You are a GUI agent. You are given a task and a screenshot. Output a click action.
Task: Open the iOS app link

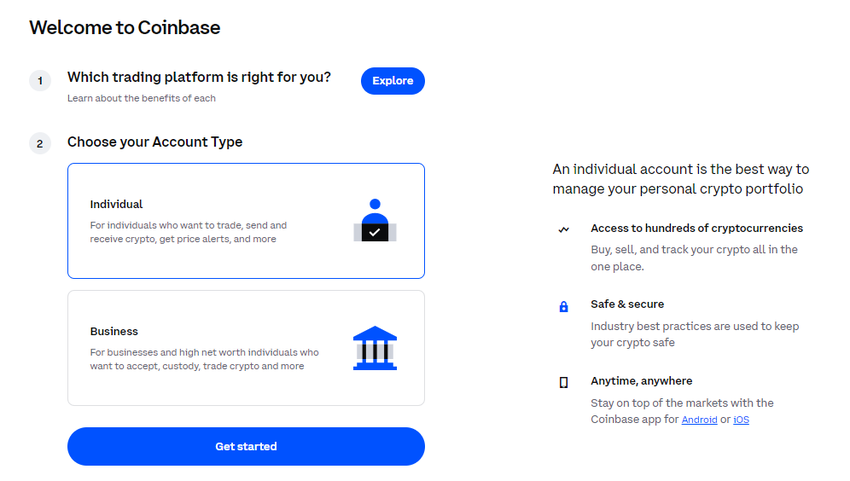(x=741, y=420)
